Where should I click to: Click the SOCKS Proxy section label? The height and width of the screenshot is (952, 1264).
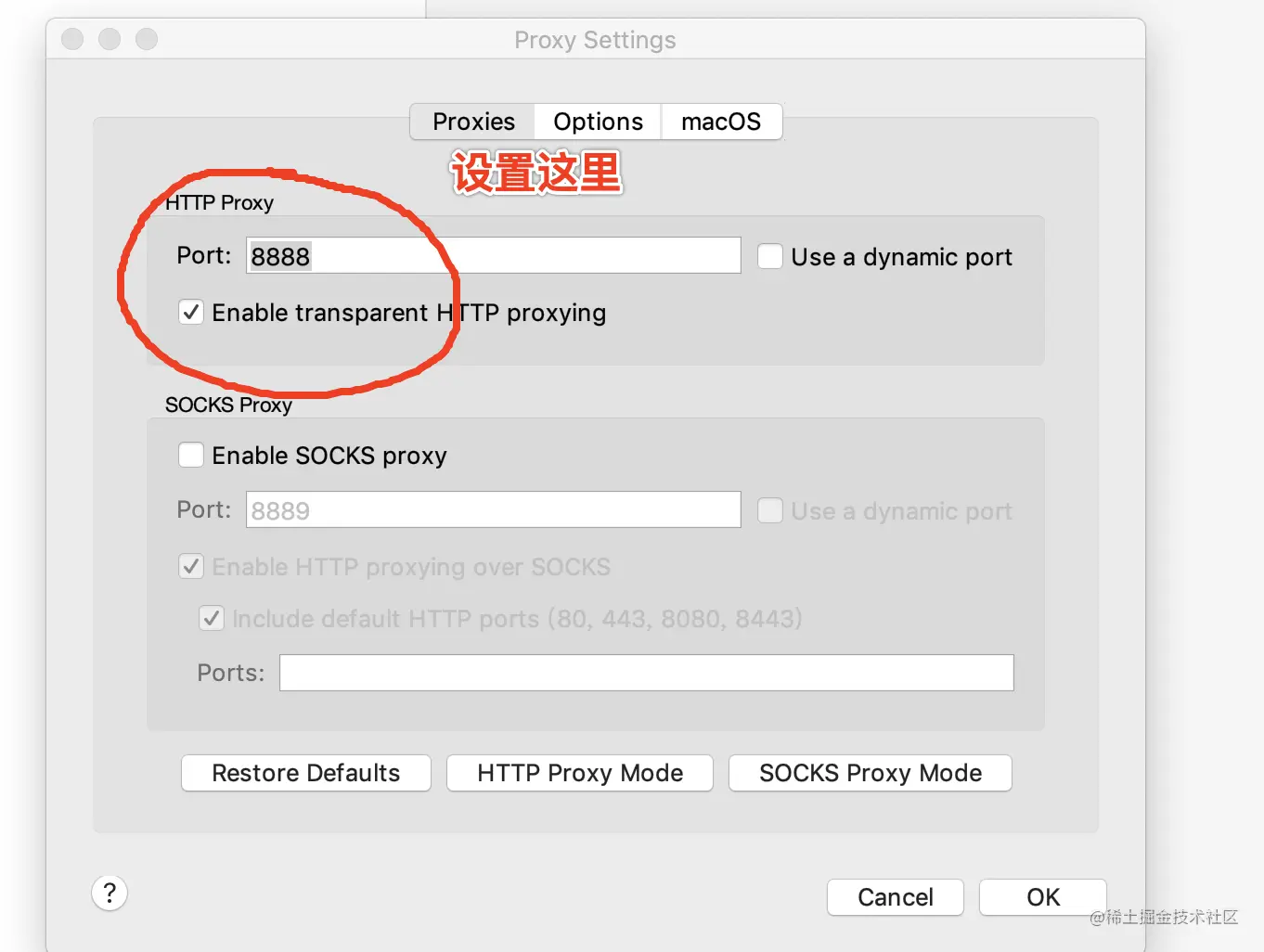[x=228, y=405]
